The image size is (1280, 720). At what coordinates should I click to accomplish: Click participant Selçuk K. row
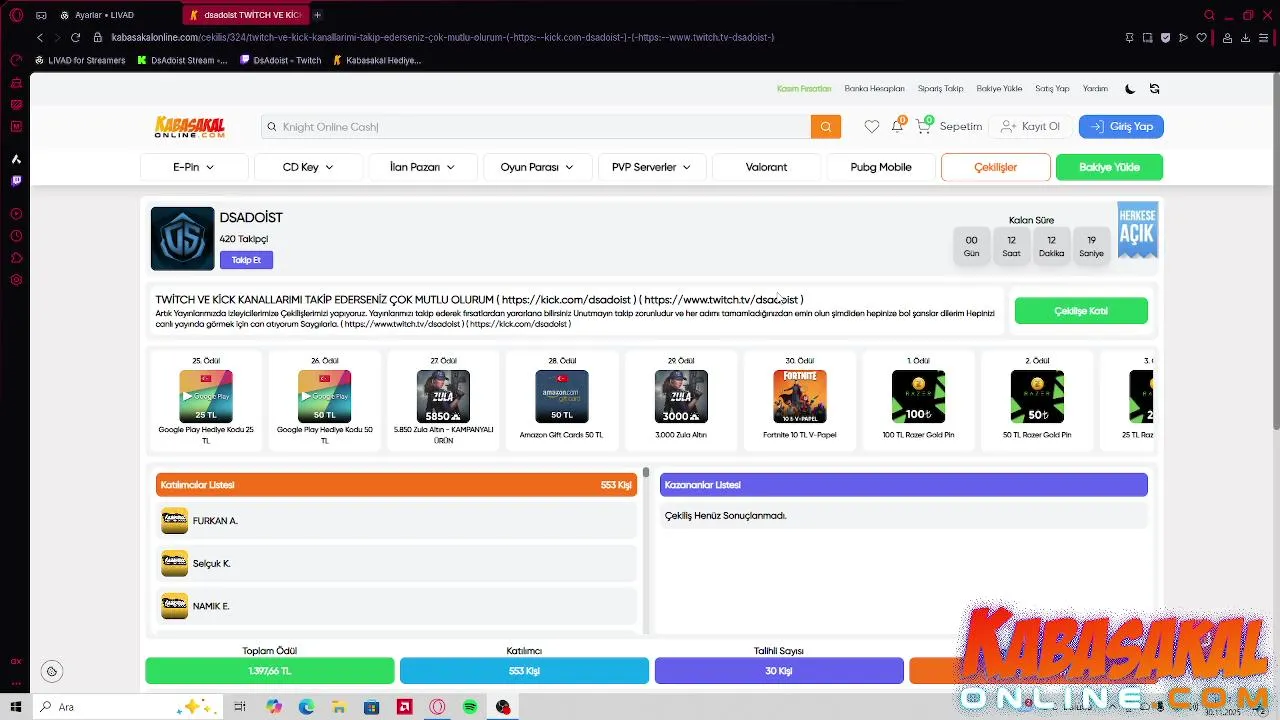click(x=396, y=564)
